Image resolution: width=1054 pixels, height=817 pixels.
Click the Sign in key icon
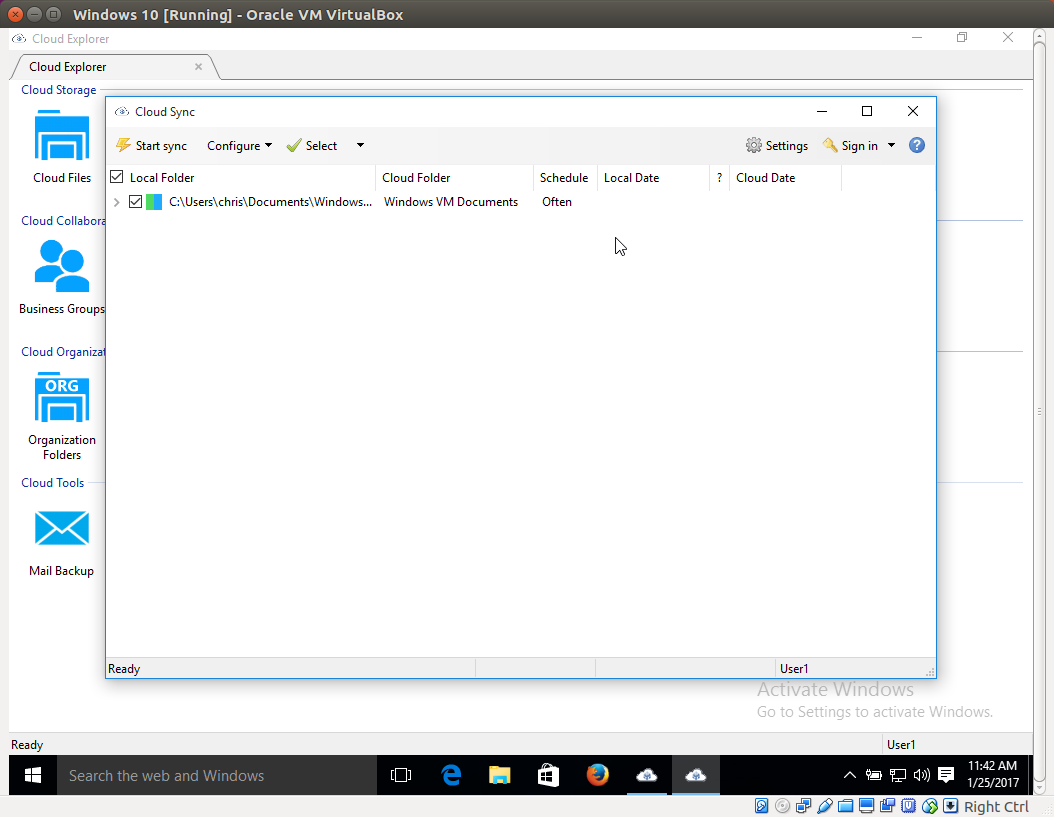[x=830, y=145]
